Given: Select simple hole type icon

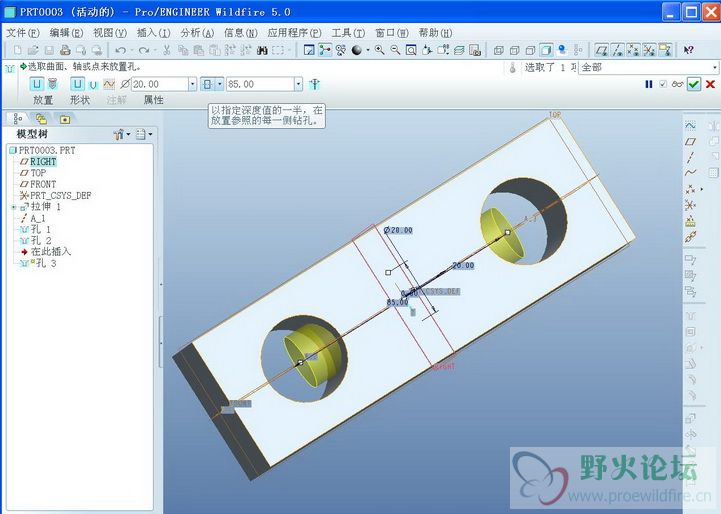Looking at the screenshot, I should click(x=37, y=84).
